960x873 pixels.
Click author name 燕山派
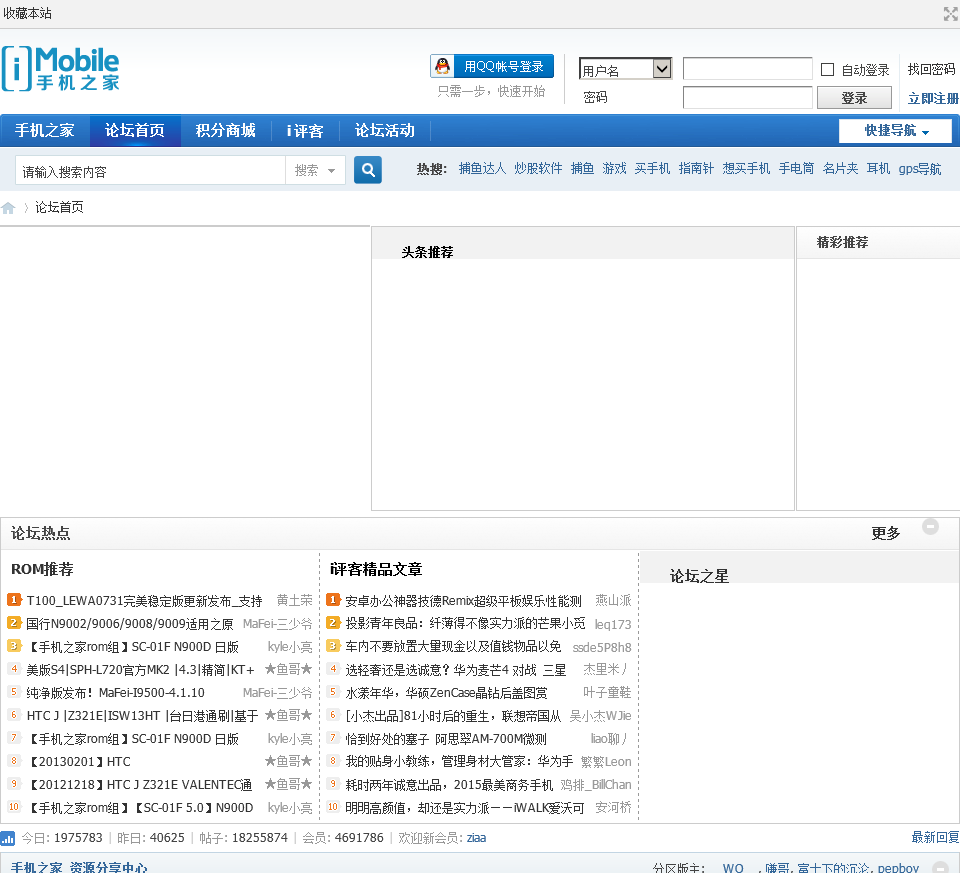[x=613, y=600]
